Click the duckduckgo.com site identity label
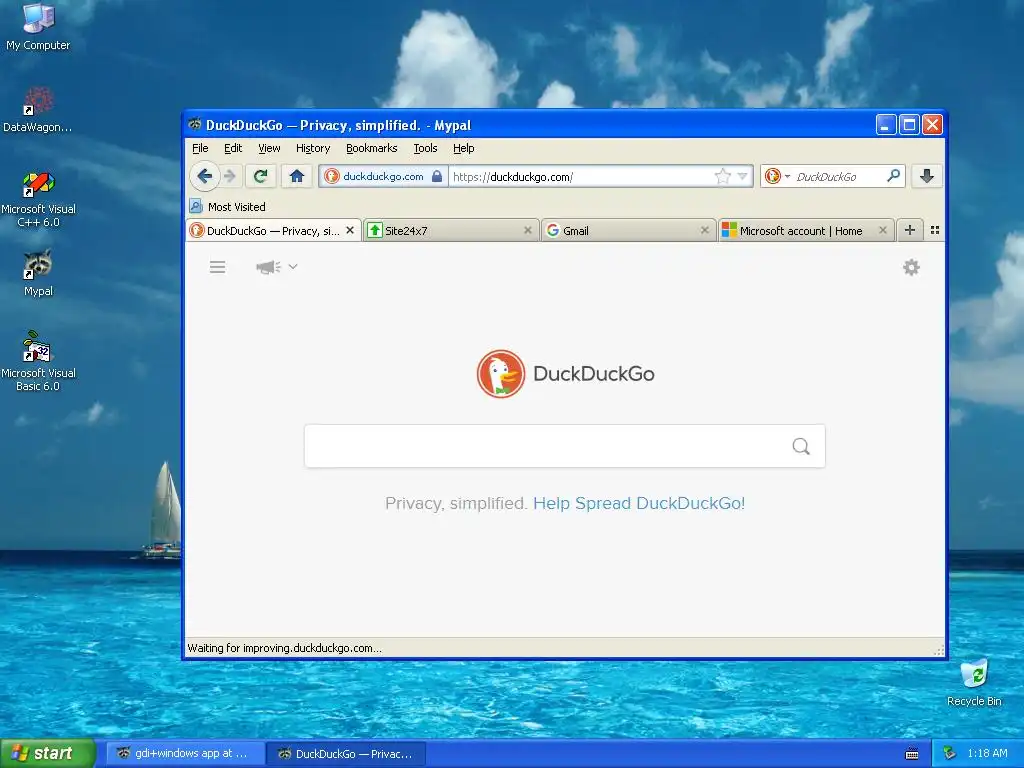Viewport: 1024px width, 768px height. point(383,176)
